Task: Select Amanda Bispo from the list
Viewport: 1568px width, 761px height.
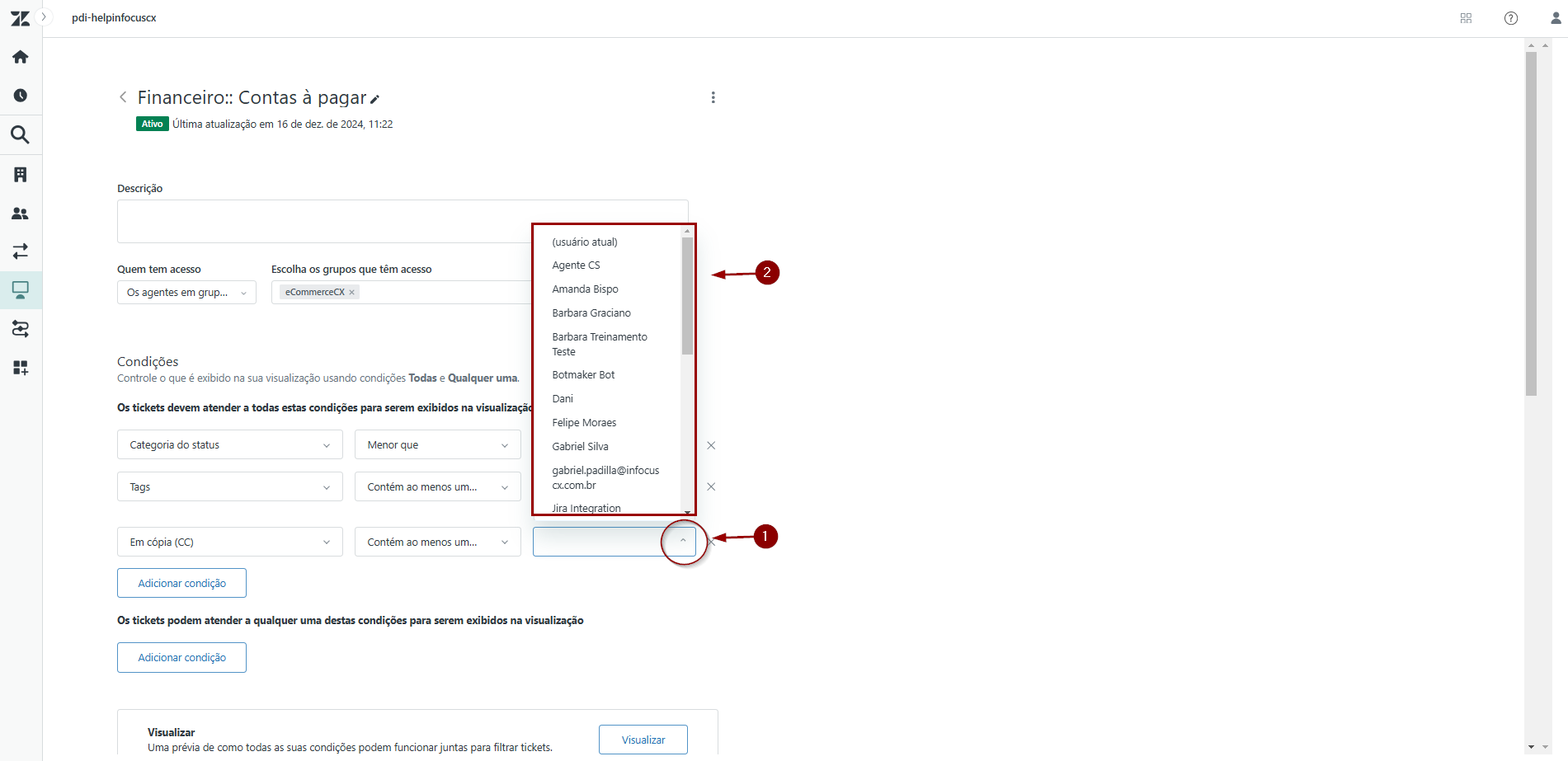Action: click(x=585, y=289)
